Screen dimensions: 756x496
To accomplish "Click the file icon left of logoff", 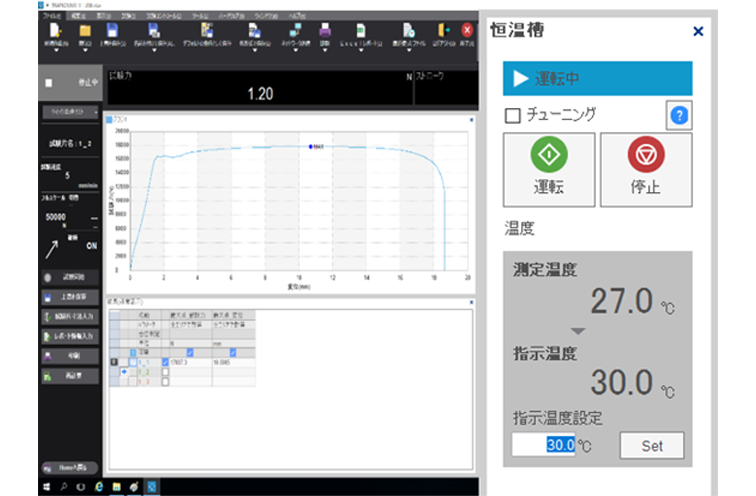I will tap(408, 31).
